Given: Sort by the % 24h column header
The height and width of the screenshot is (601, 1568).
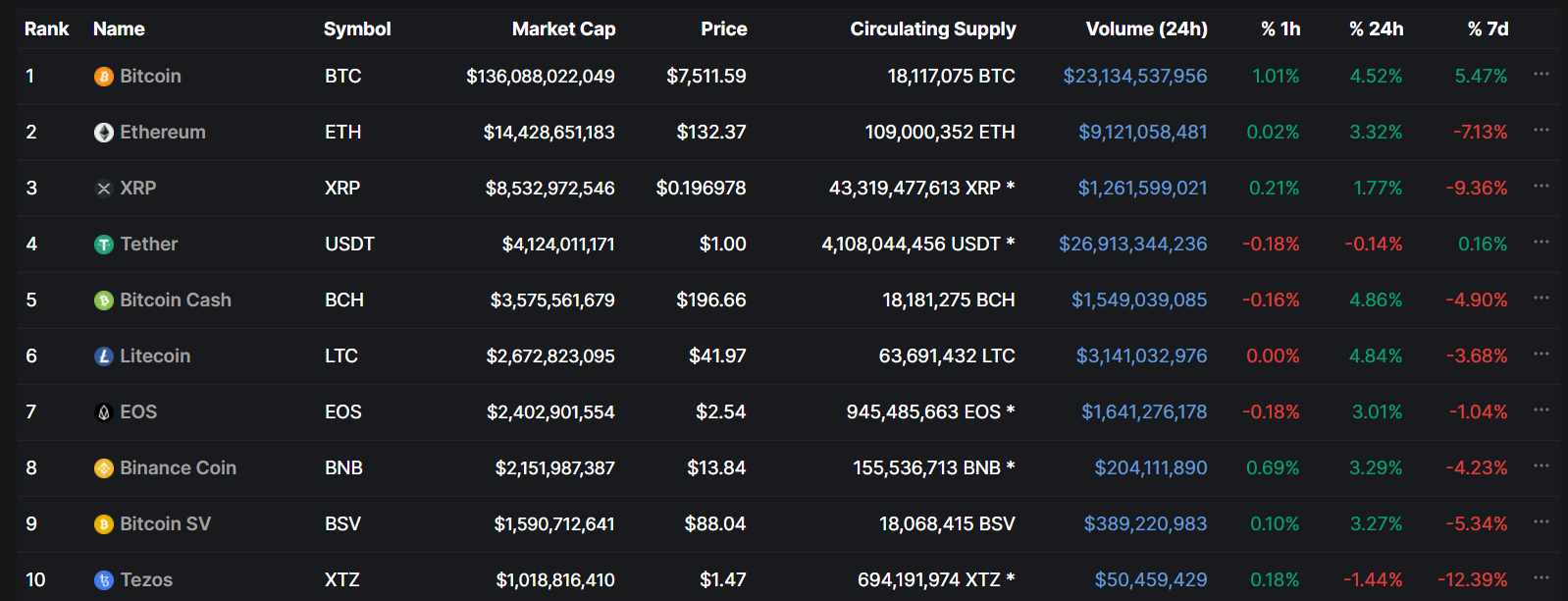Looking at the screenshot, I should coord(1376,29).
